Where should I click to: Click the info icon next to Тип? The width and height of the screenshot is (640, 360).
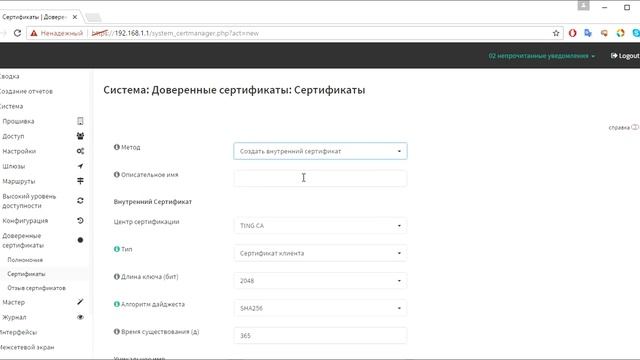[117, 249]
